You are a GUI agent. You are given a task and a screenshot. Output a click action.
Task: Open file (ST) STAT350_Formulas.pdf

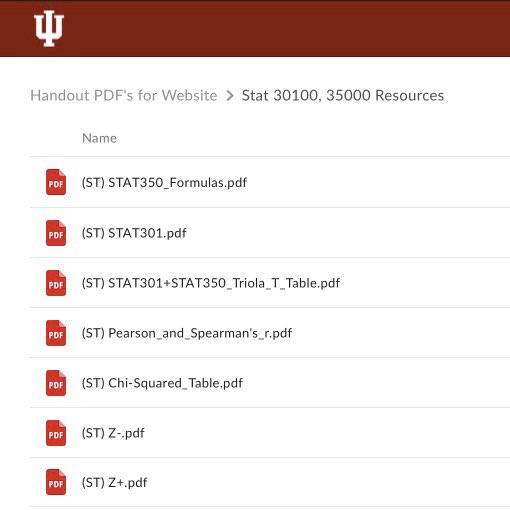(164, 182)
